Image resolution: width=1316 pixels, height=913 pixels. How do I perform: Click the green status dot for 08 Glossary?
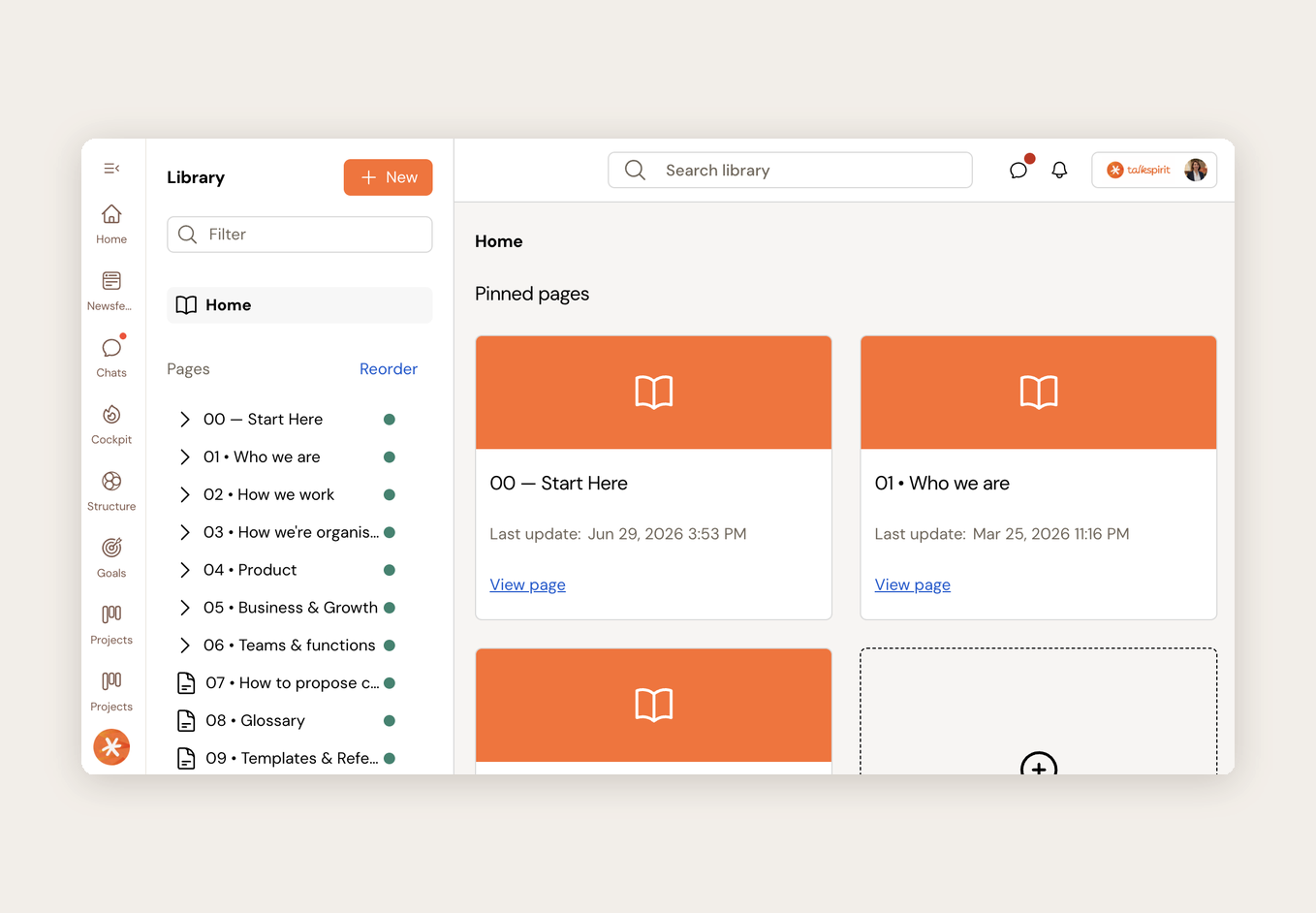tap(390, 721)
